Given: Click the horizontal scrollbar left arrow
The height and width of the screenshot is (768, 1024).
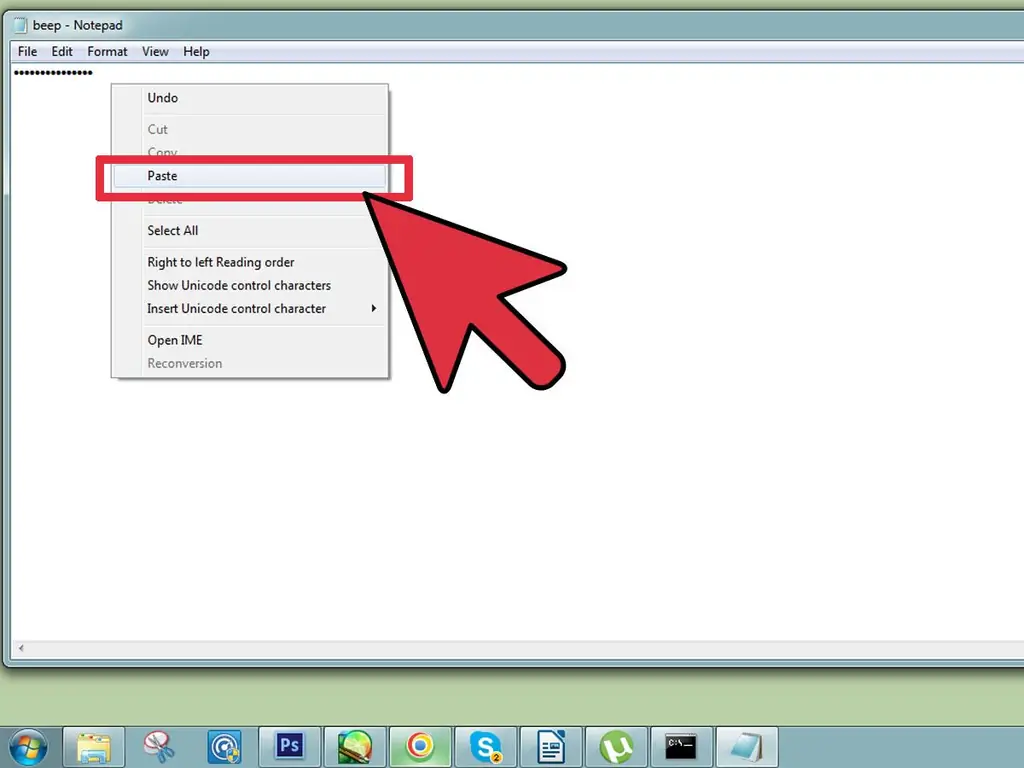Looking at the screenshot, I should click(22, 648).
